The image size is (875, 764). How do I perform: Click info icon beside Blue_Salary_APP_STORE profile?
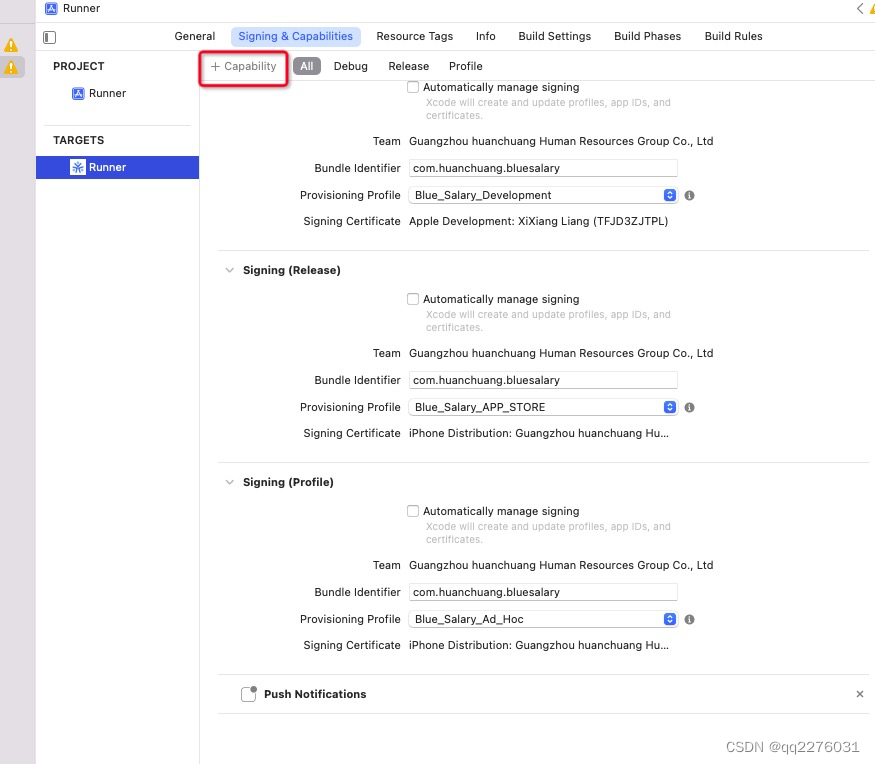(689, 407)
